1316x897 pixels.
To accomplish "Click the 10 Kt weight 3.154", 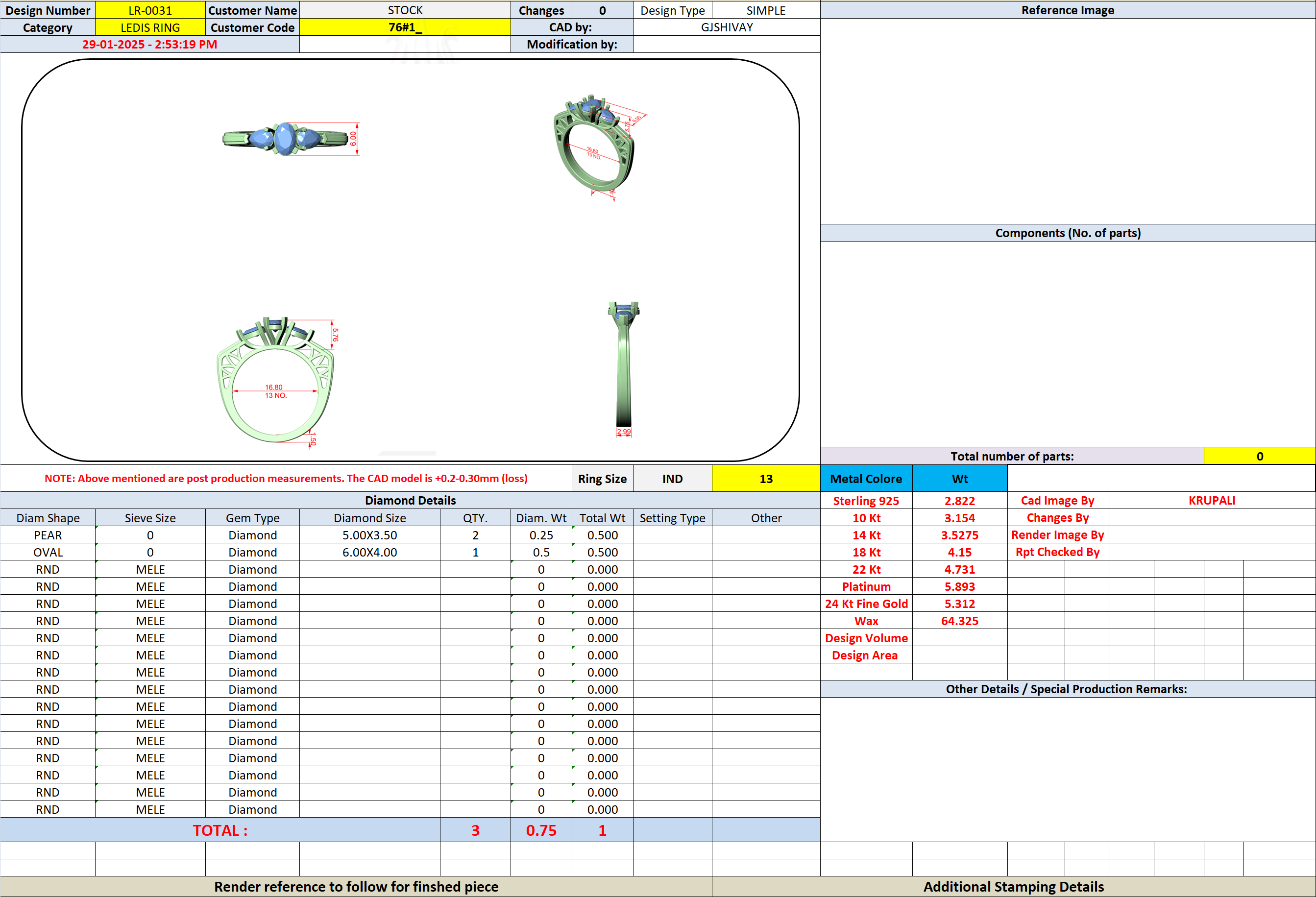I will [x=959, y=518].
